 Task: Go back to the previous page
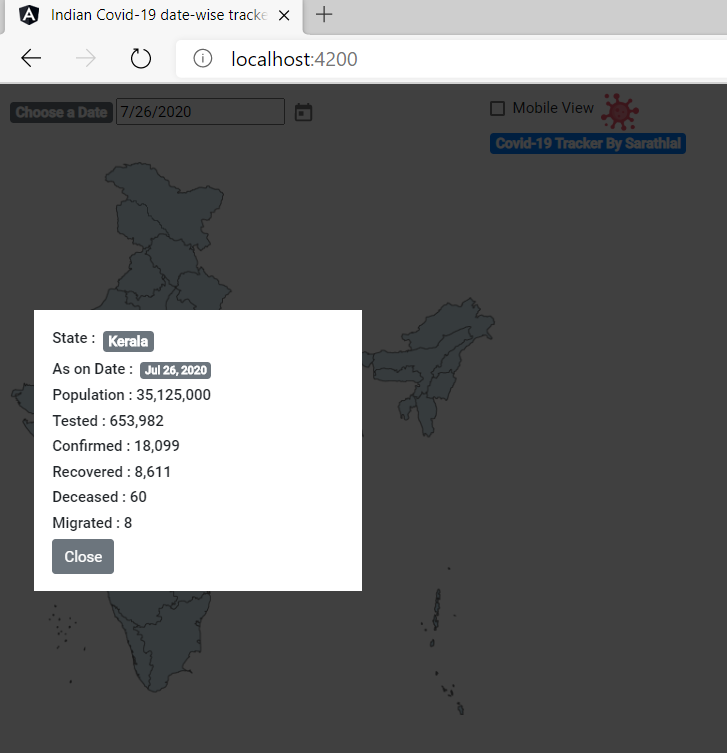pyautogui.click(x=31, y=59)
